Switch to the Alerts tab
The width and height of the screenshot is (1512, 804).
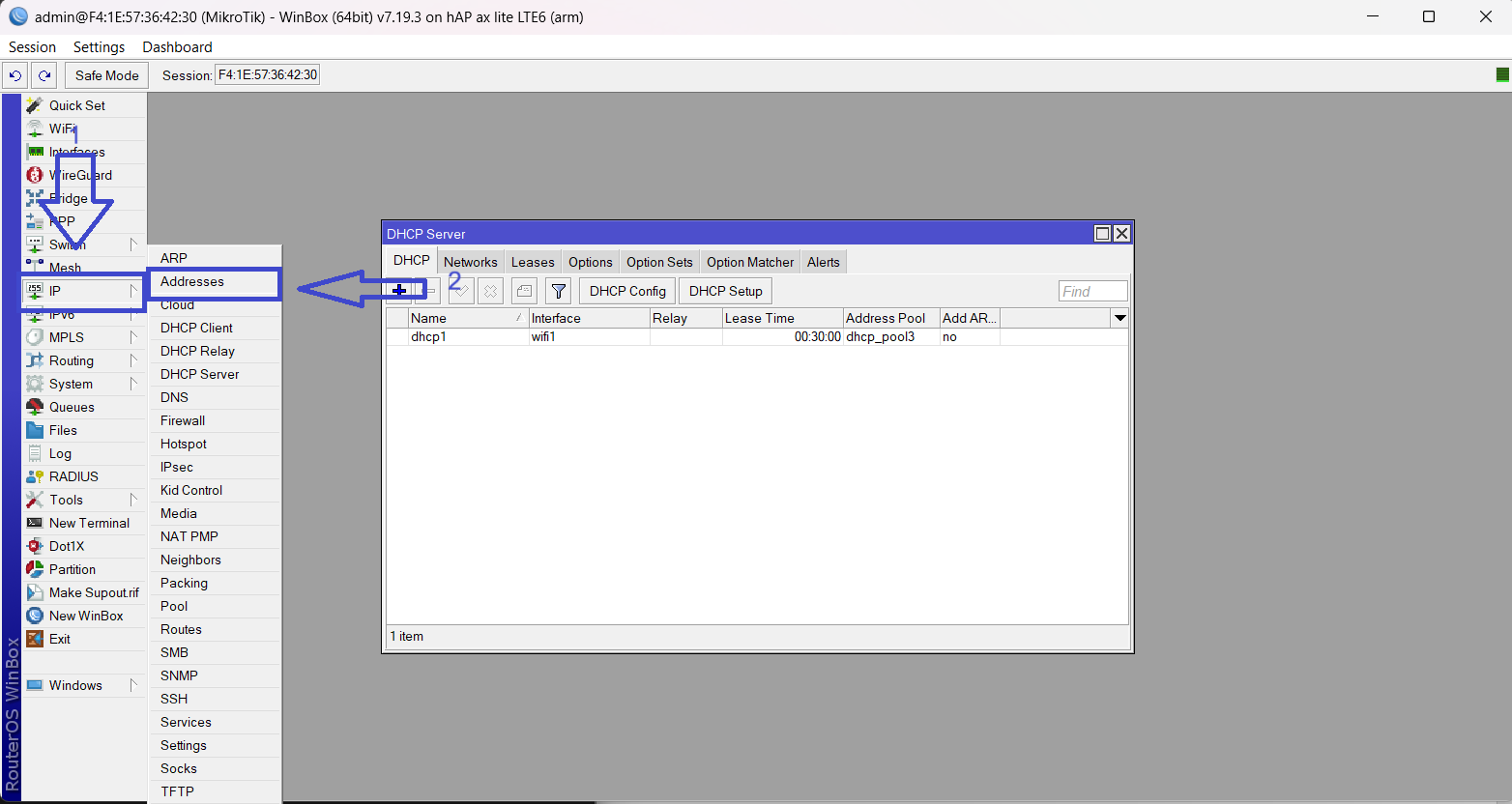[x=824, y=262]
